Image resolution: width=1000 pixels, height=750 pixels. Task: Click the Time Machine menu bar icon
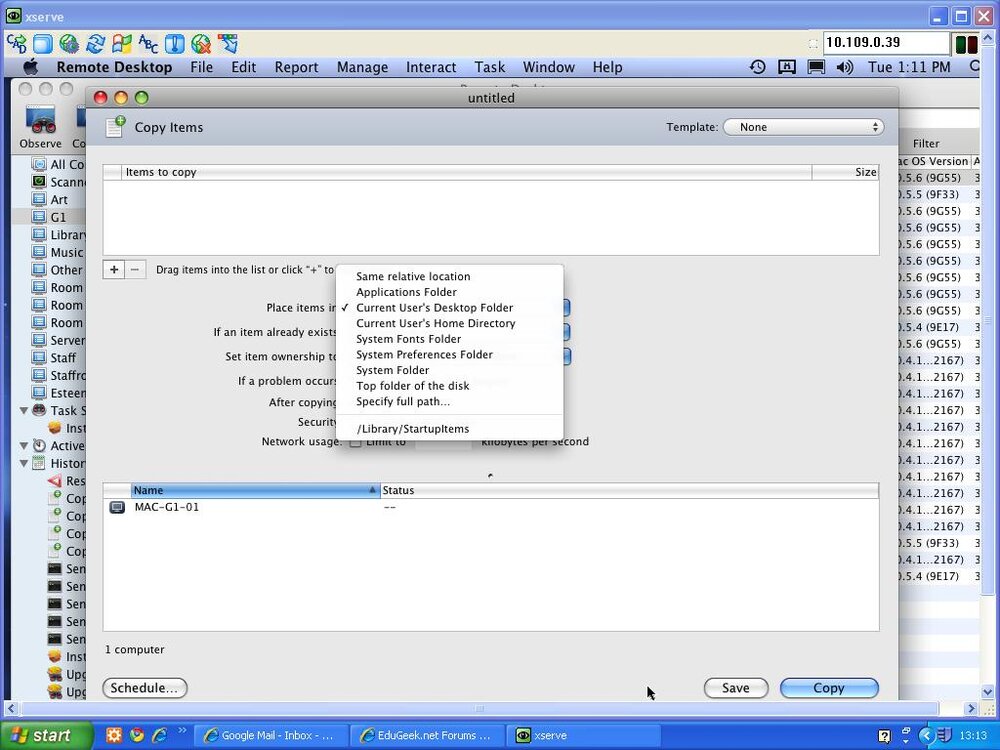click(757, 67)
